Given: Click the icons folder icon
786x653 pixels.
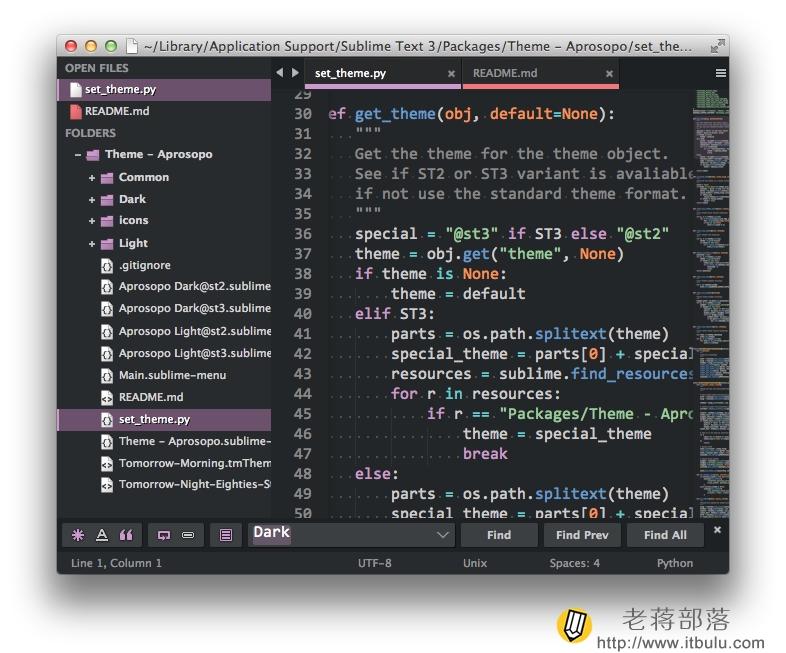Looking at the screenshot, I should (107, 221).
